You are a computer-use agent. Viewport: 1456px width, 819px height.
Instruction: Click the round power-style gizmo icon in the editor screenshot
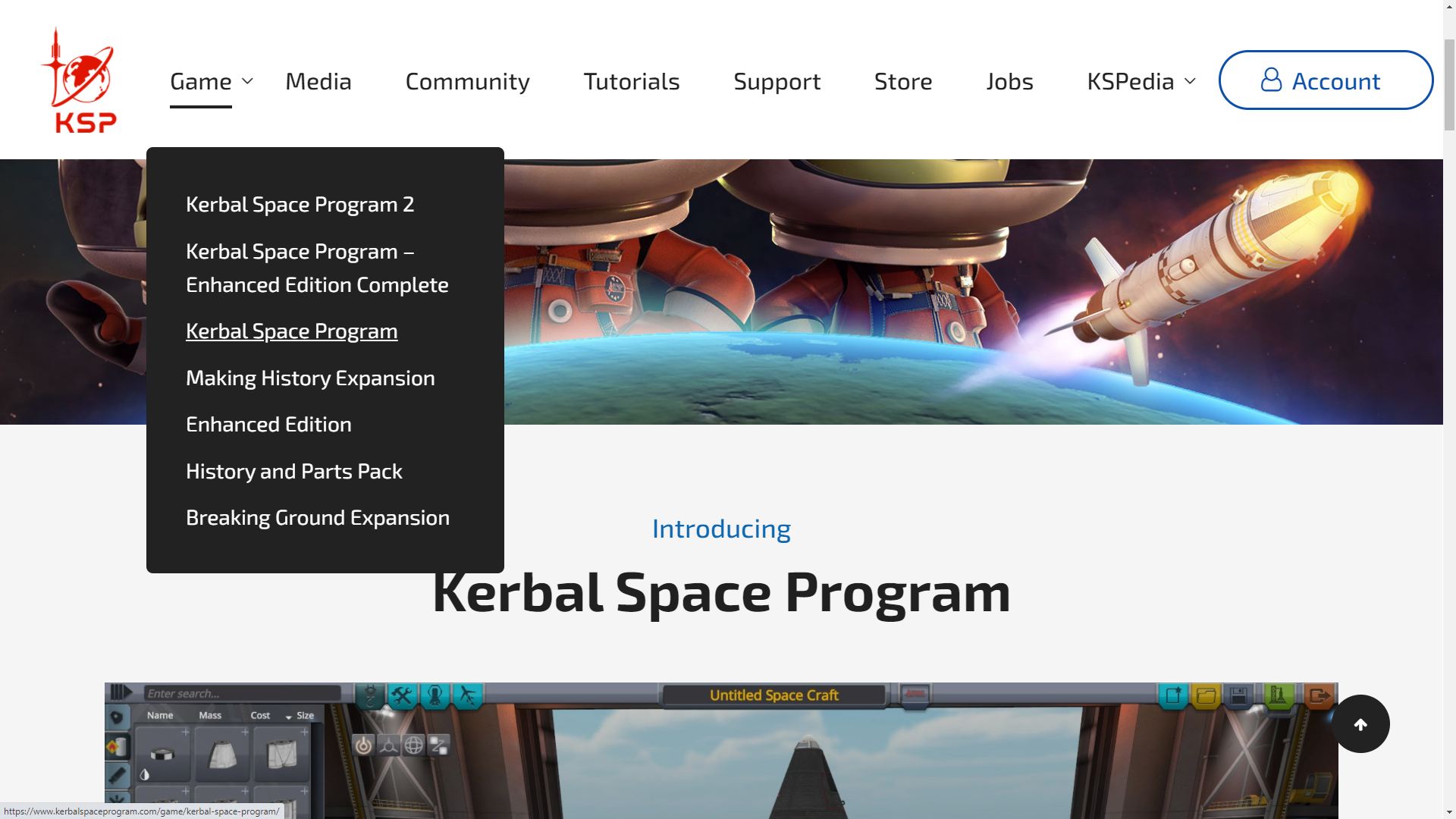(x=364, y=745)
